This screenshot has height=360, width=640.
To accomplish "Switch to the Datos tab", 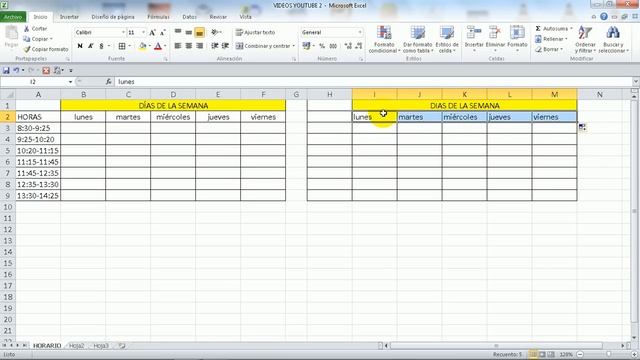I will (189, 17).
